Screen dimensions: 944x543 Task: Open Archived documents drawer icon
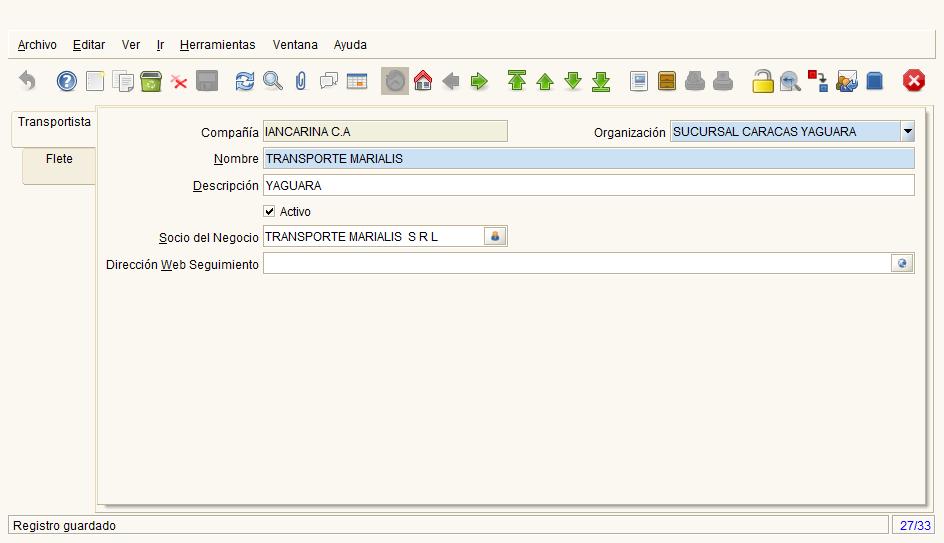(x=667, y=81)
